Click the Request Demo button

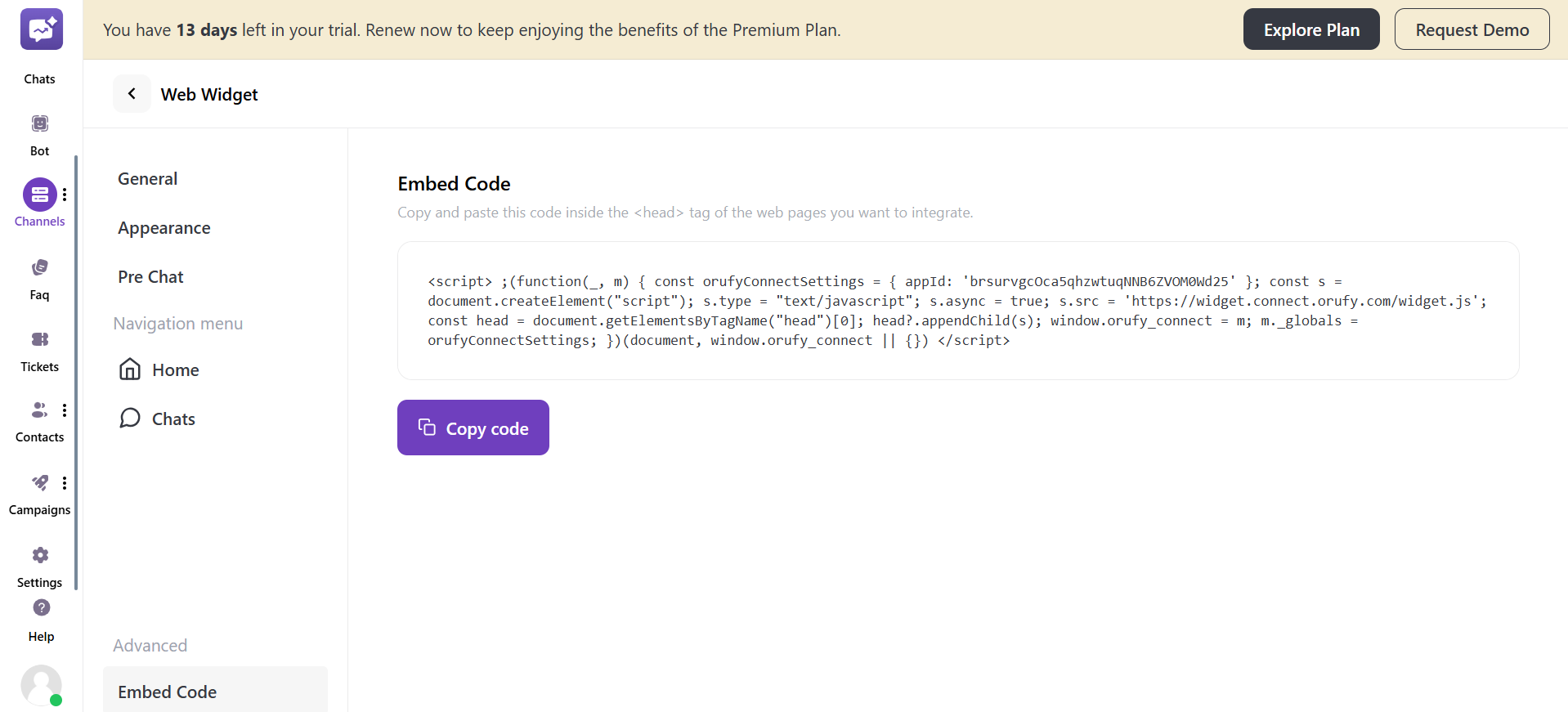coord(1472,29)
